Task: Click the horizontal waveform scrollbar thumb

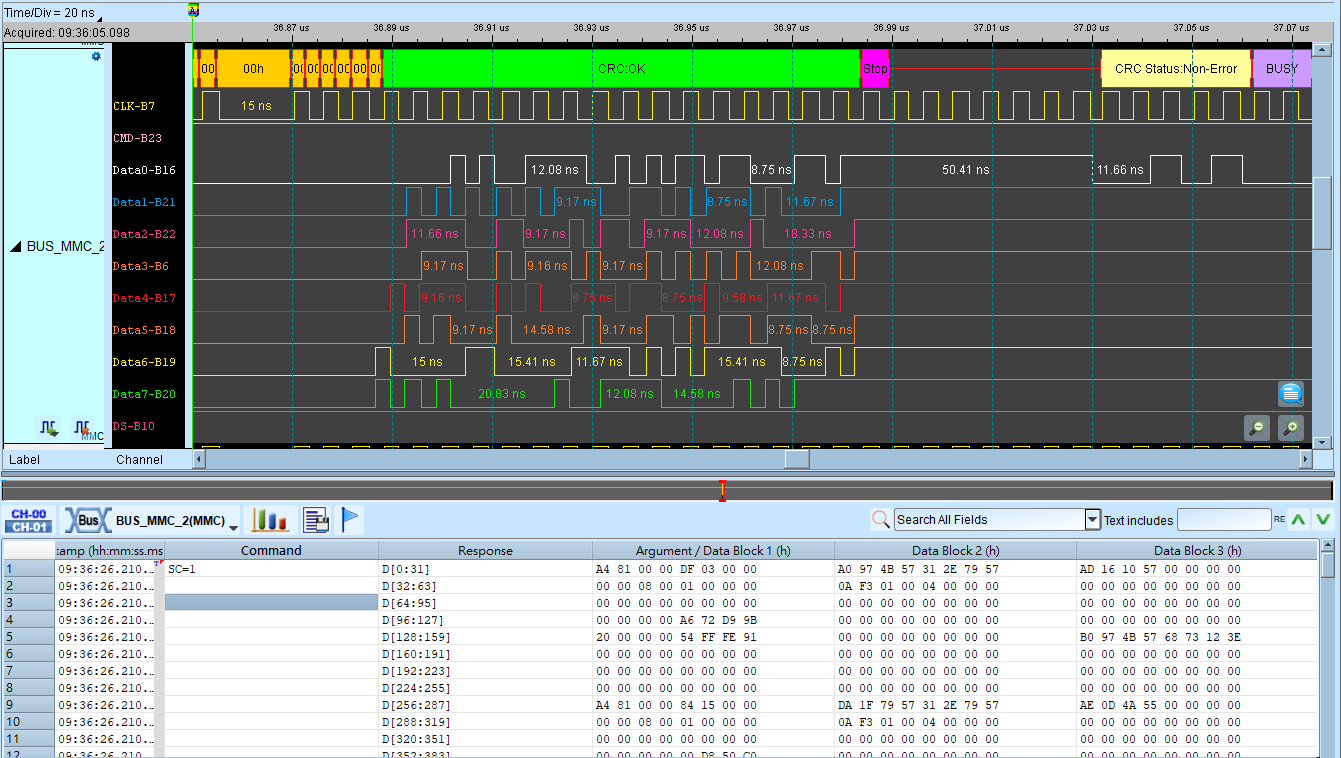Action: click(797, 459)
